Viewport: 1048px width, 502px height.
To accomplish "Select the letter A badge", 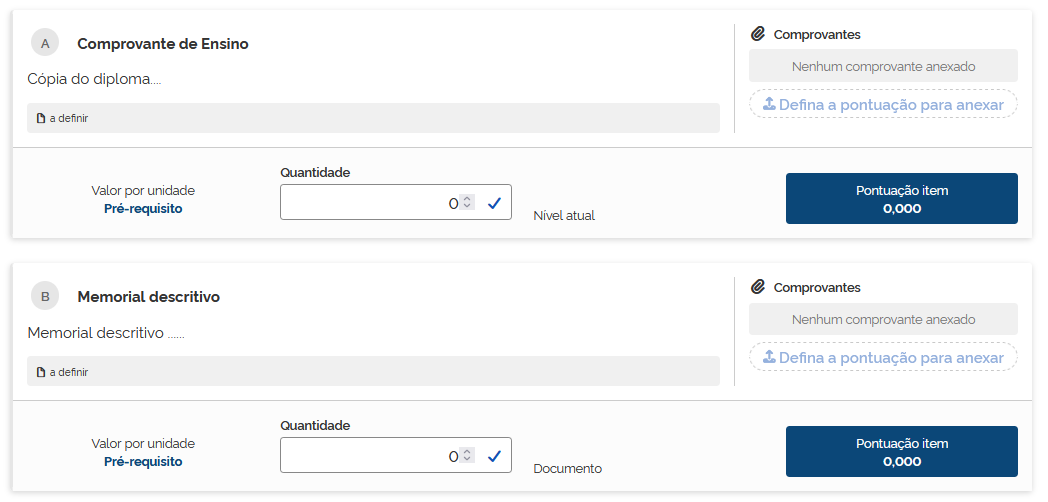I will click(x=45, y=43).
